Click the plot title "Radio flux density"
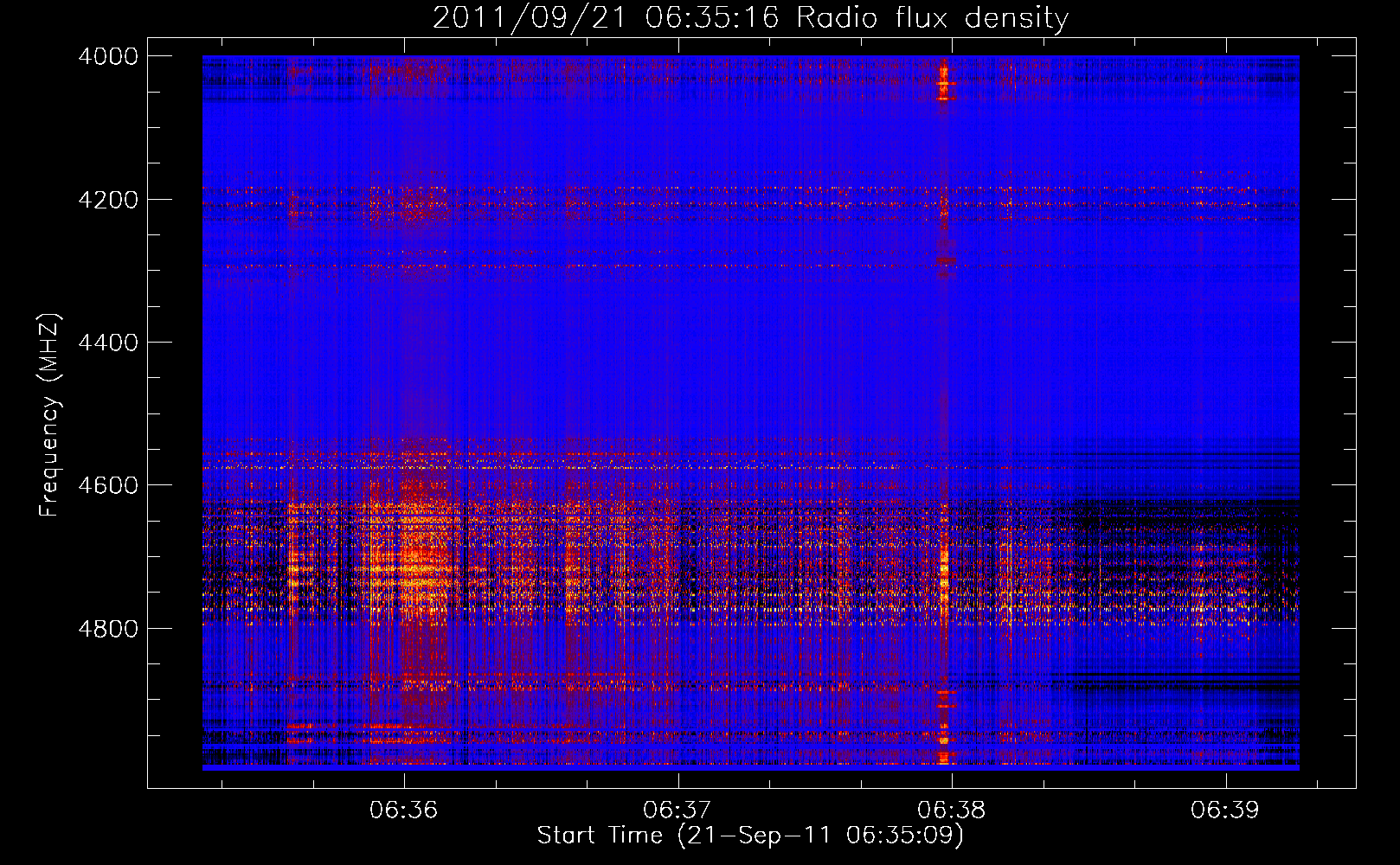The image size is (1400, 865). [933, 18]
